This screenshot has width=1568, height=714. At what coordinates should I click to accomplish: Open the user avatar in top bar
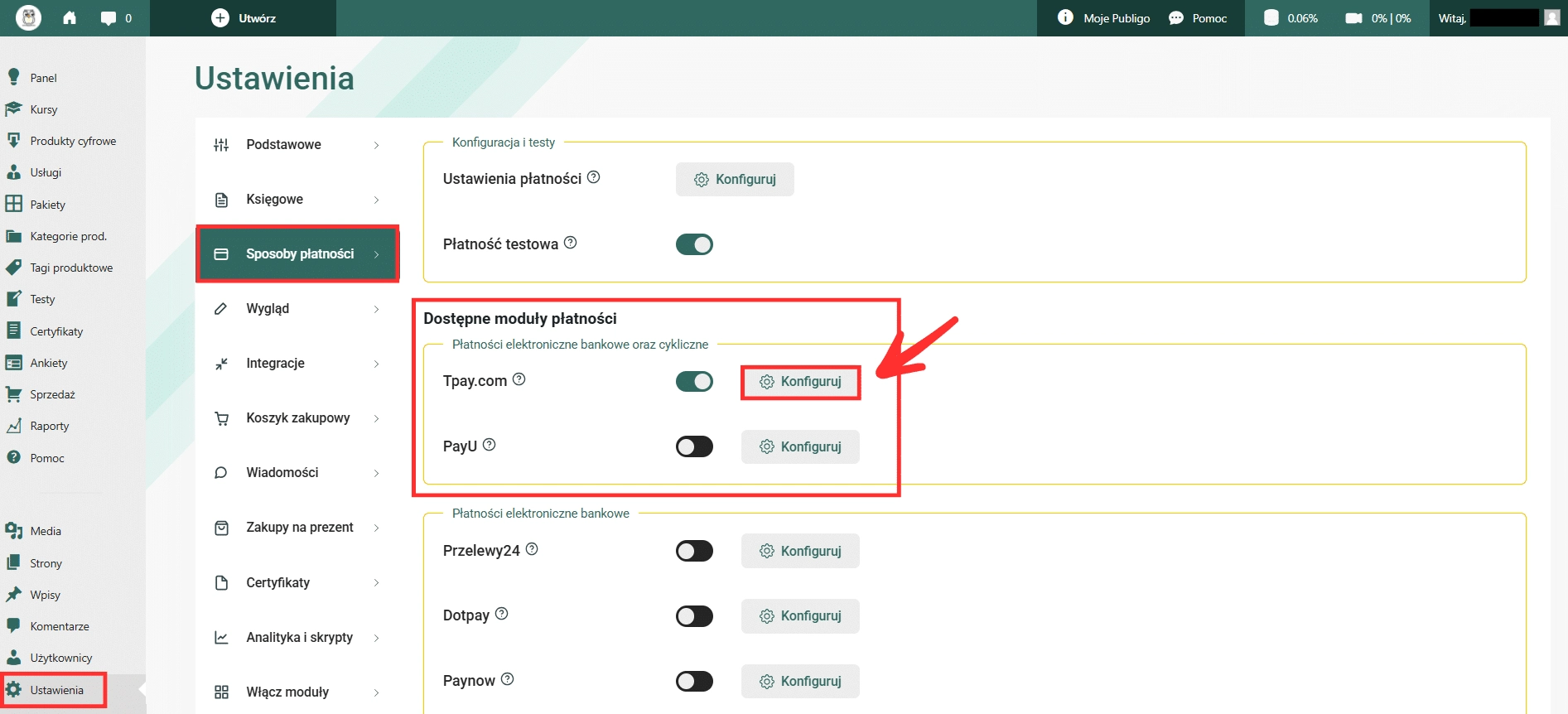click(x=1552, y=18)
